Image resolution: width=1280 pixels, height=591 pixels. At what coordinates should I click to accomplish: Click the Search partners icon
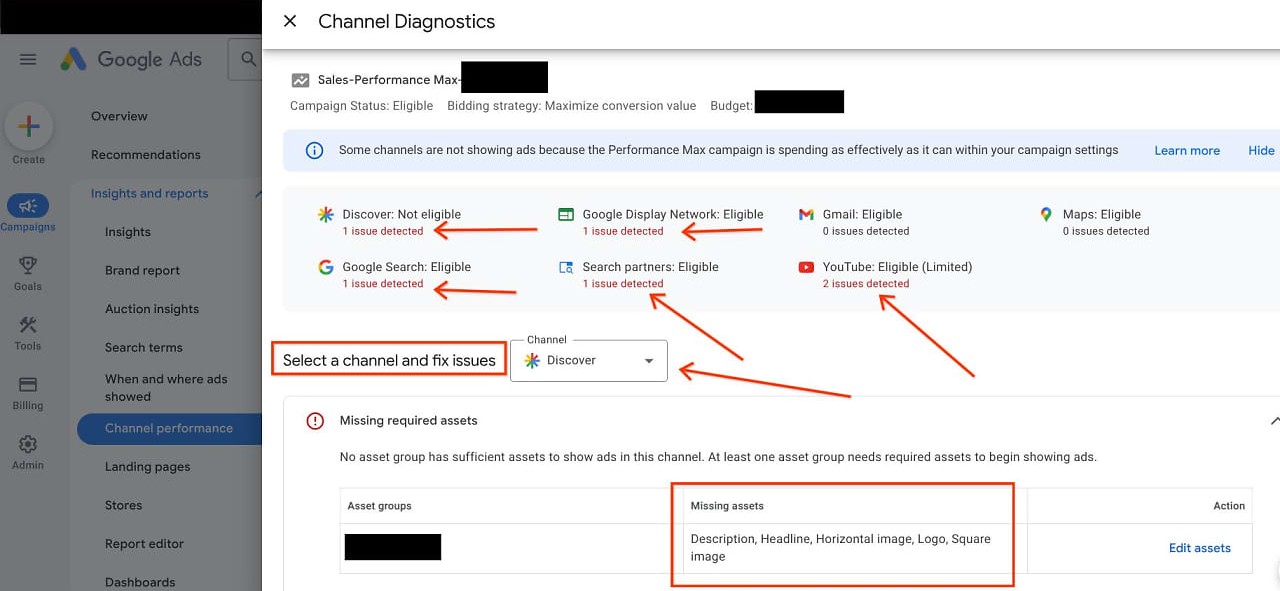click(566, 267)
